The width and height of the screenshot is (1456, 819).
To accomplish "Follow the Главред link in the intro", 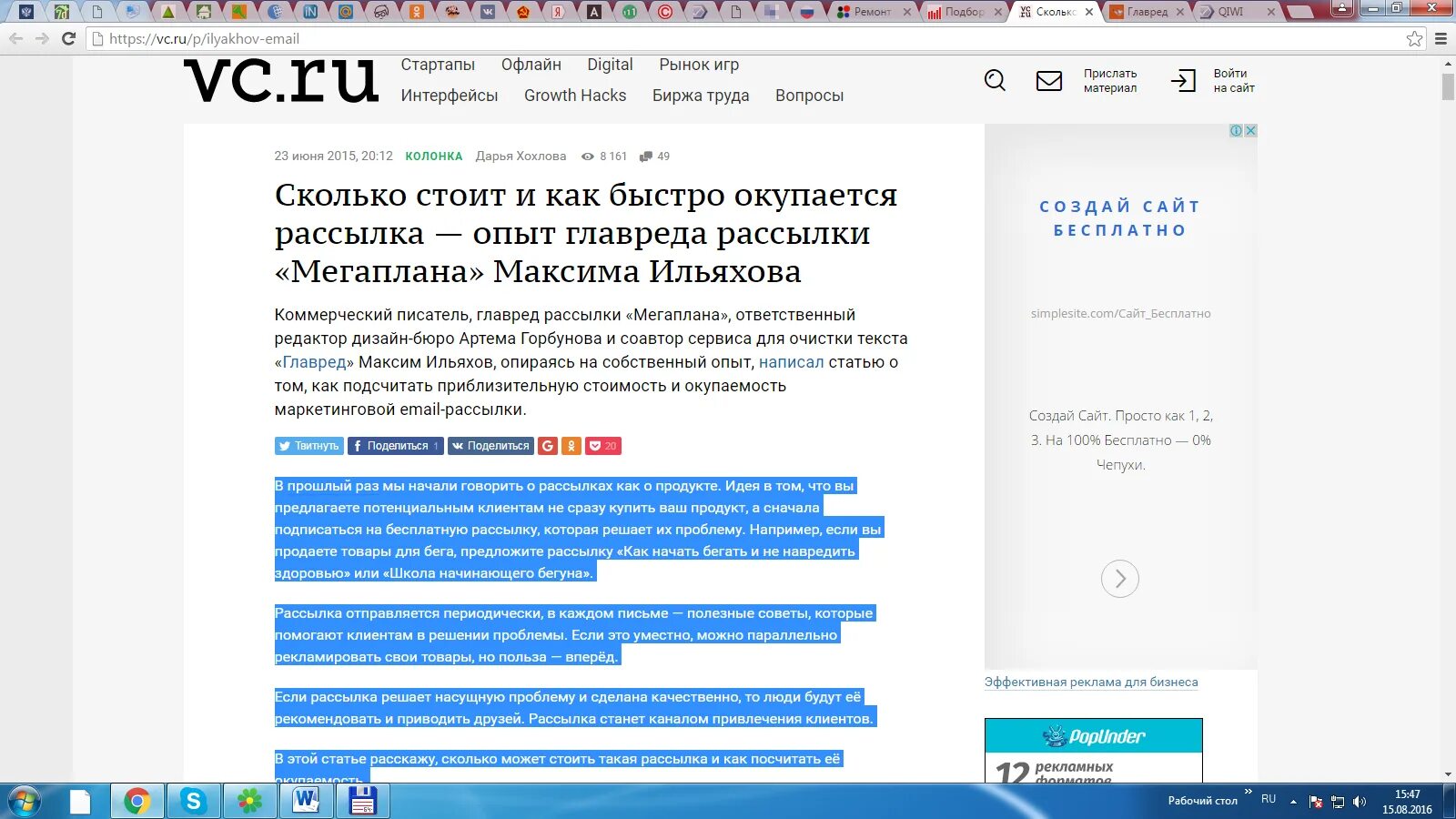I will point(315,362).
